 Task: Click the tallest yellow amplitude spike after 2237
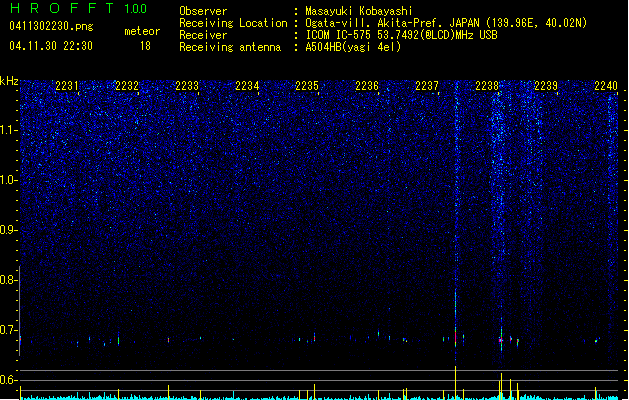click(x=455, y=382)
